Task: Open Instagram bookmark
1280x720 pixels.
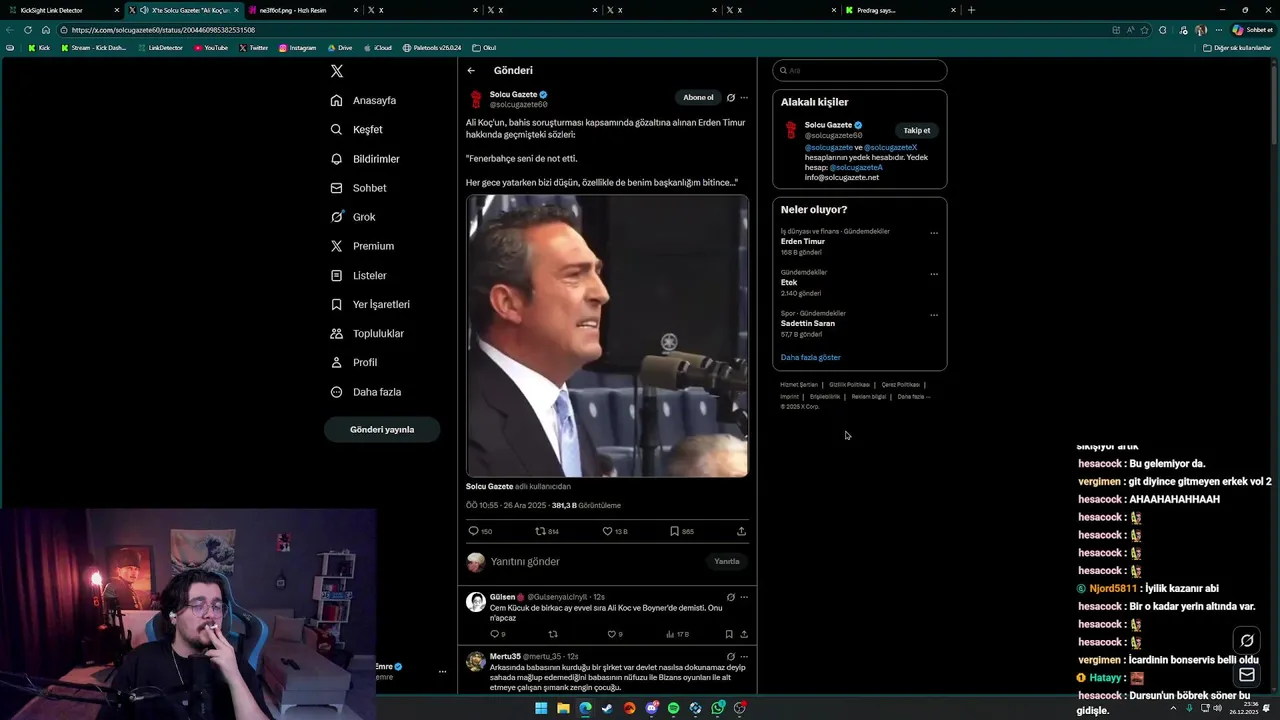Action: [298, 48]
